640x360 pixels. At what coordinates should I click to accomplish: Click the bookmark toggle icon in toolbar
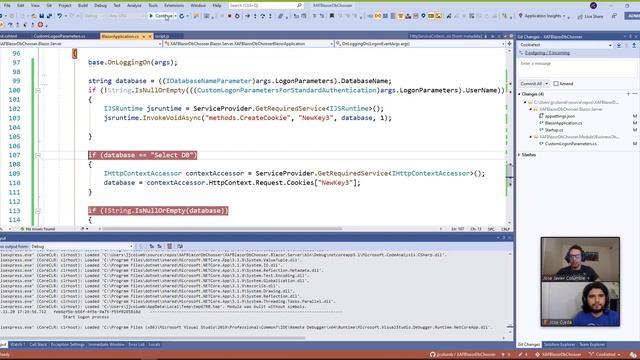pyautogui.click(x=332, y=16)
